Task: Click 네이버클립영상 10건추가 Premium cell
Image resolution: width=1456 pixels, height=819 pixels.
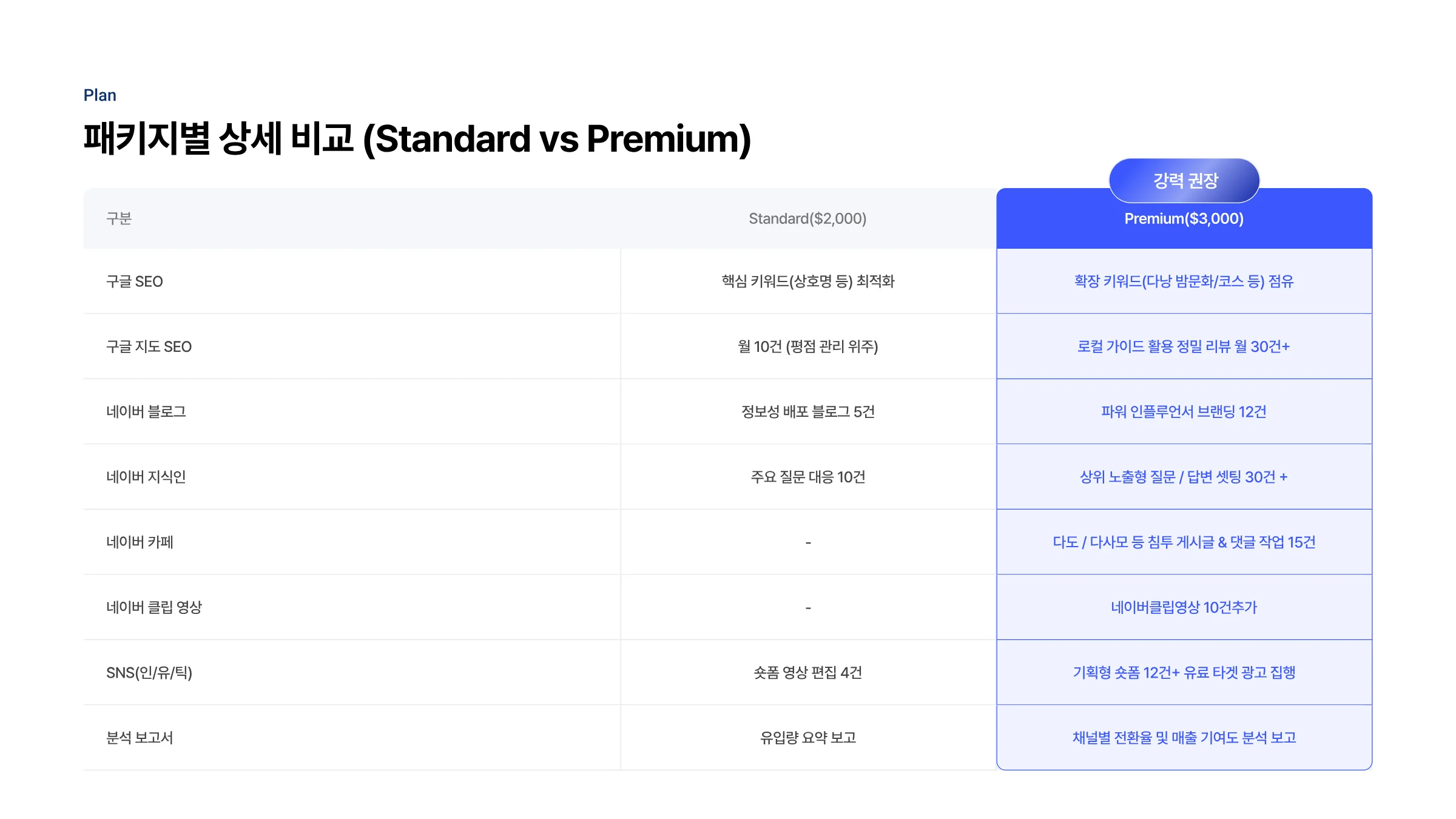Action: (x=1184, y=607)
